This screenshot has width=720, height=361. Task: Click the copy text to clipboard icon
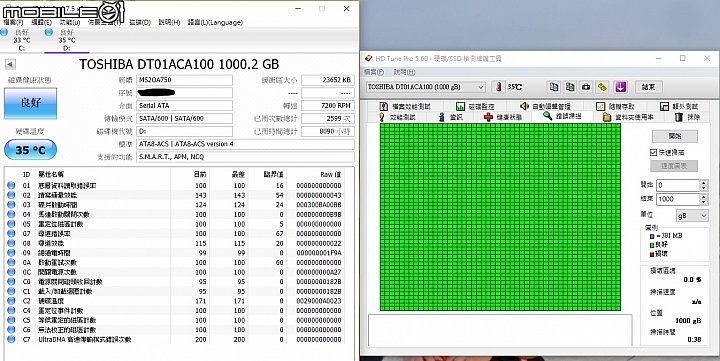coord(554,87)
